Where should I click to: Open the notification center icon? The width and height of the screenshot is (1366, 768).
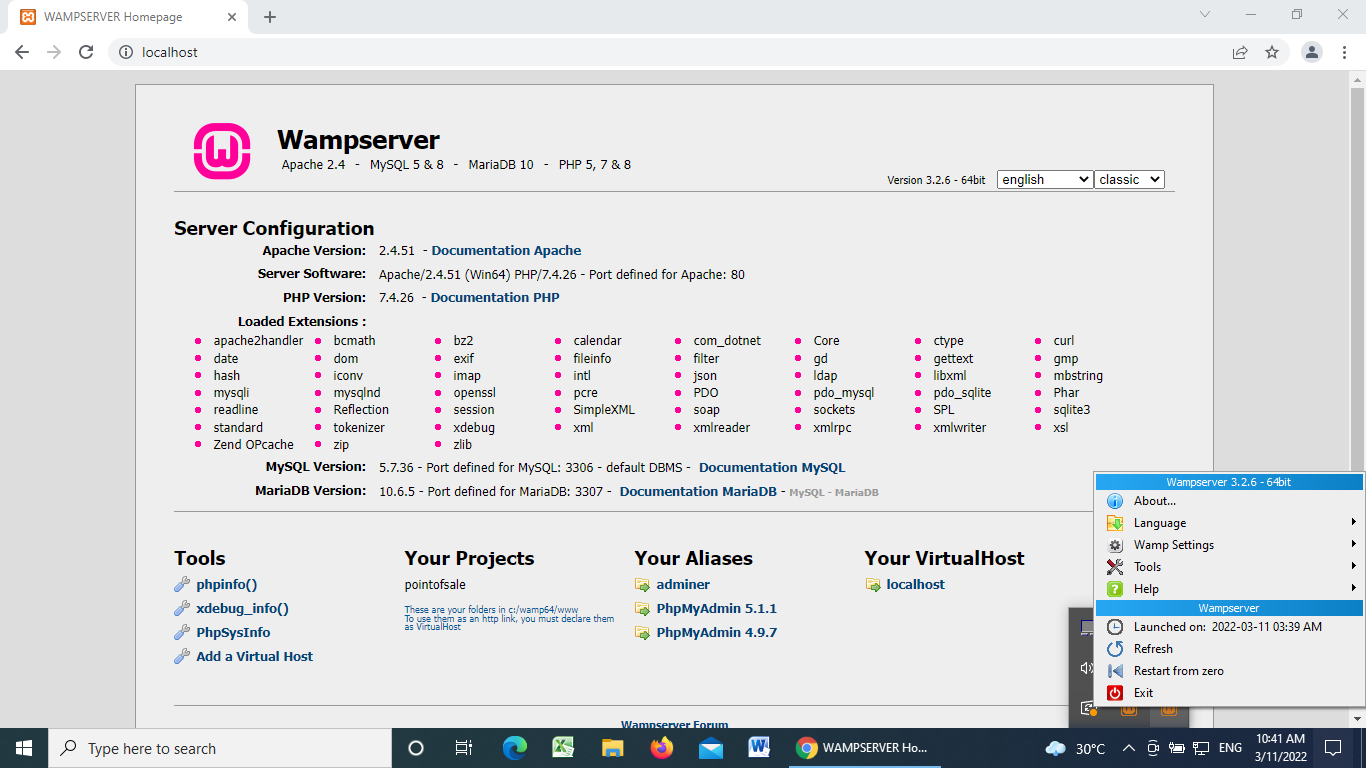click(1332, 748)
